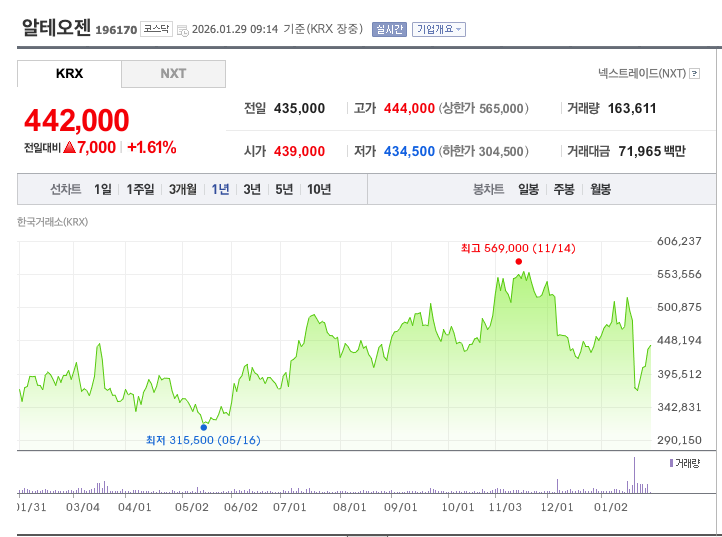Click the previous close value 435,000
The height and width of the screenshot is (537, 722).
point(299,109)
